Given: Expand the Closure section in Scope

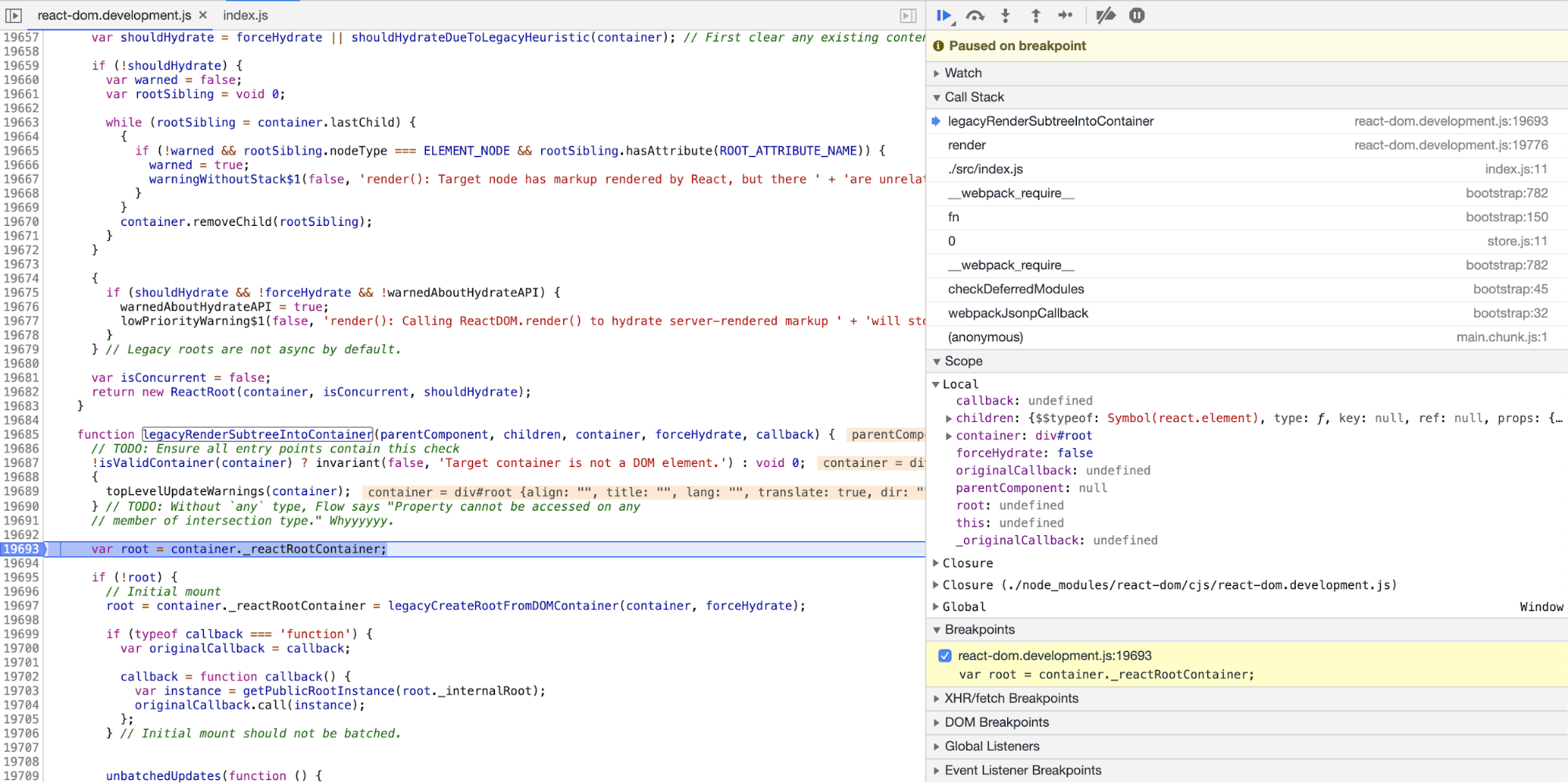Looking at the screenshot, I should click(935, 563).
